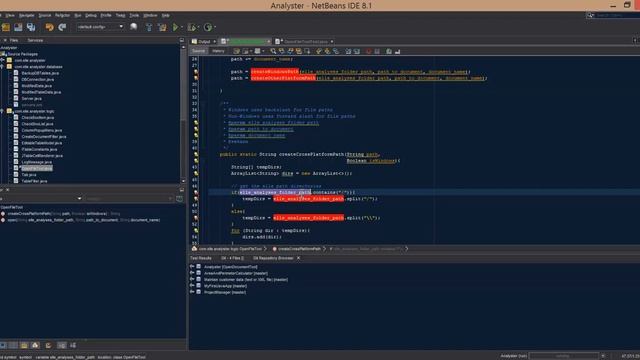
Task: Click the Build Project hammer icon
Action: coord(149,27)
